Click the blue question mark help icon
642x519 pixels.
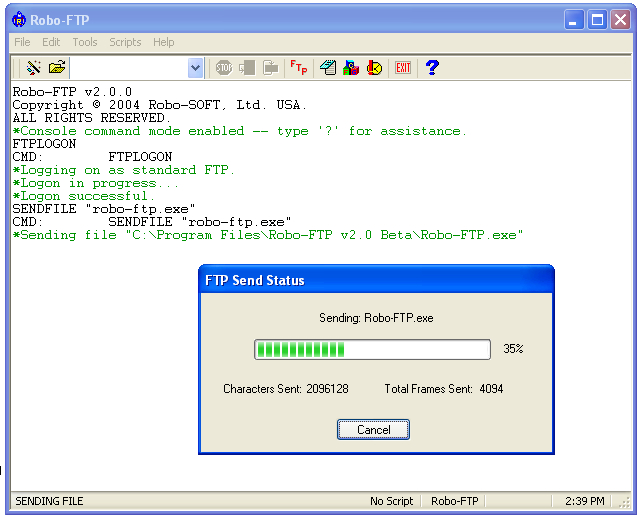pos(432,68)
